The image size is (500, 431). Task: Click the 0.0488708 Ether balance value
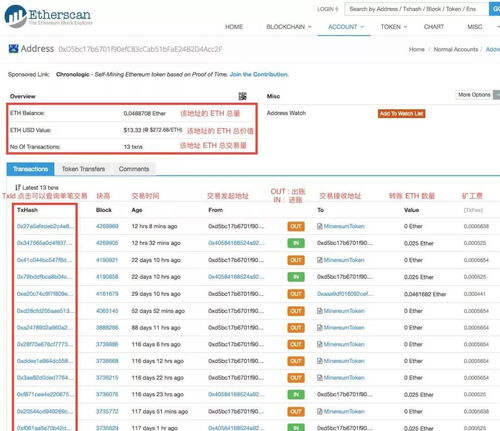(x=145, y=113)
